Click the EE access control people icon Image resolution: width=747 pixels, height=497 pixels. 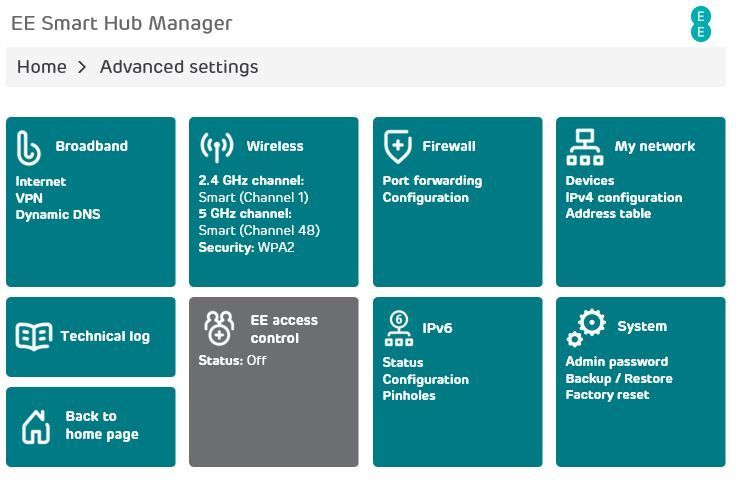coord(219,328)
